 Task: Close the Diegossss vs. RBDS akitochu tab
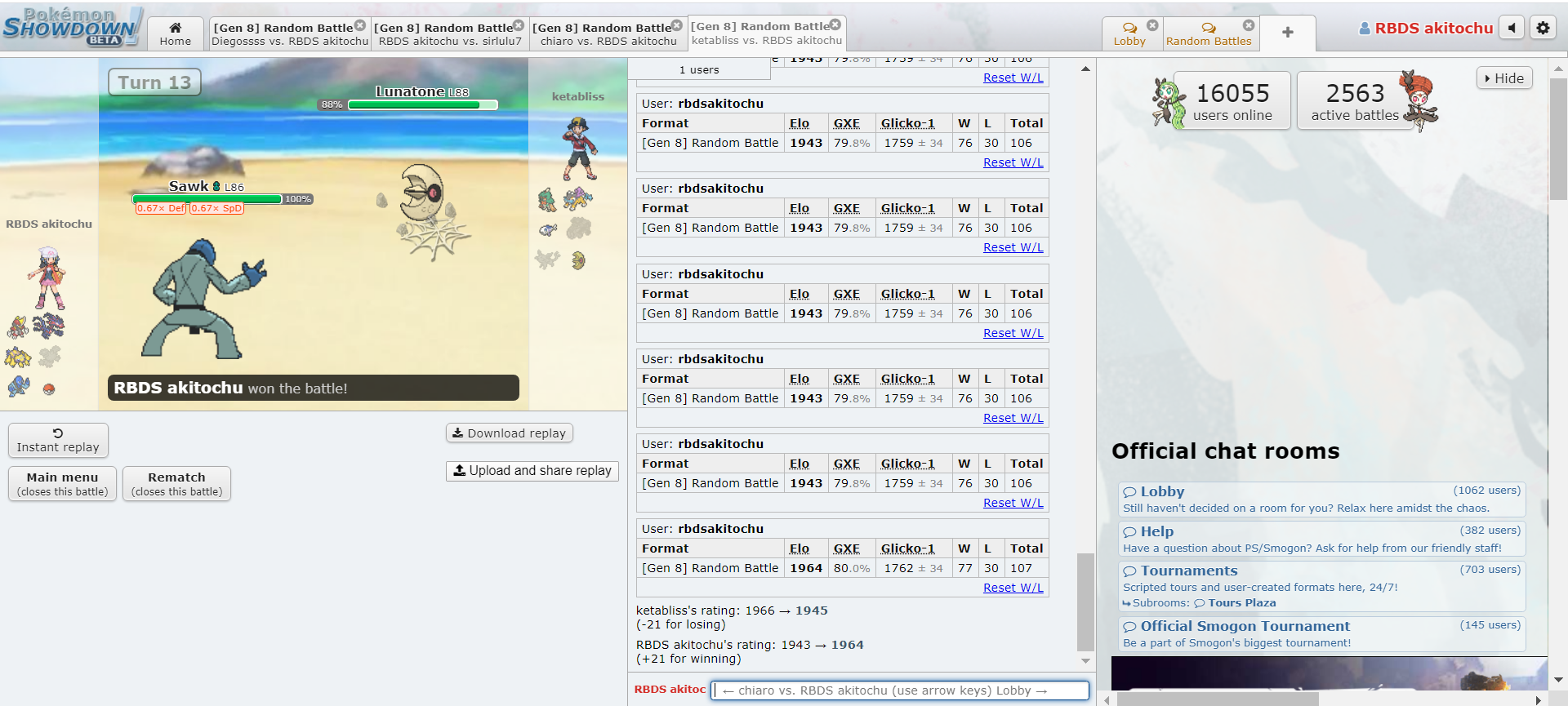360,25
